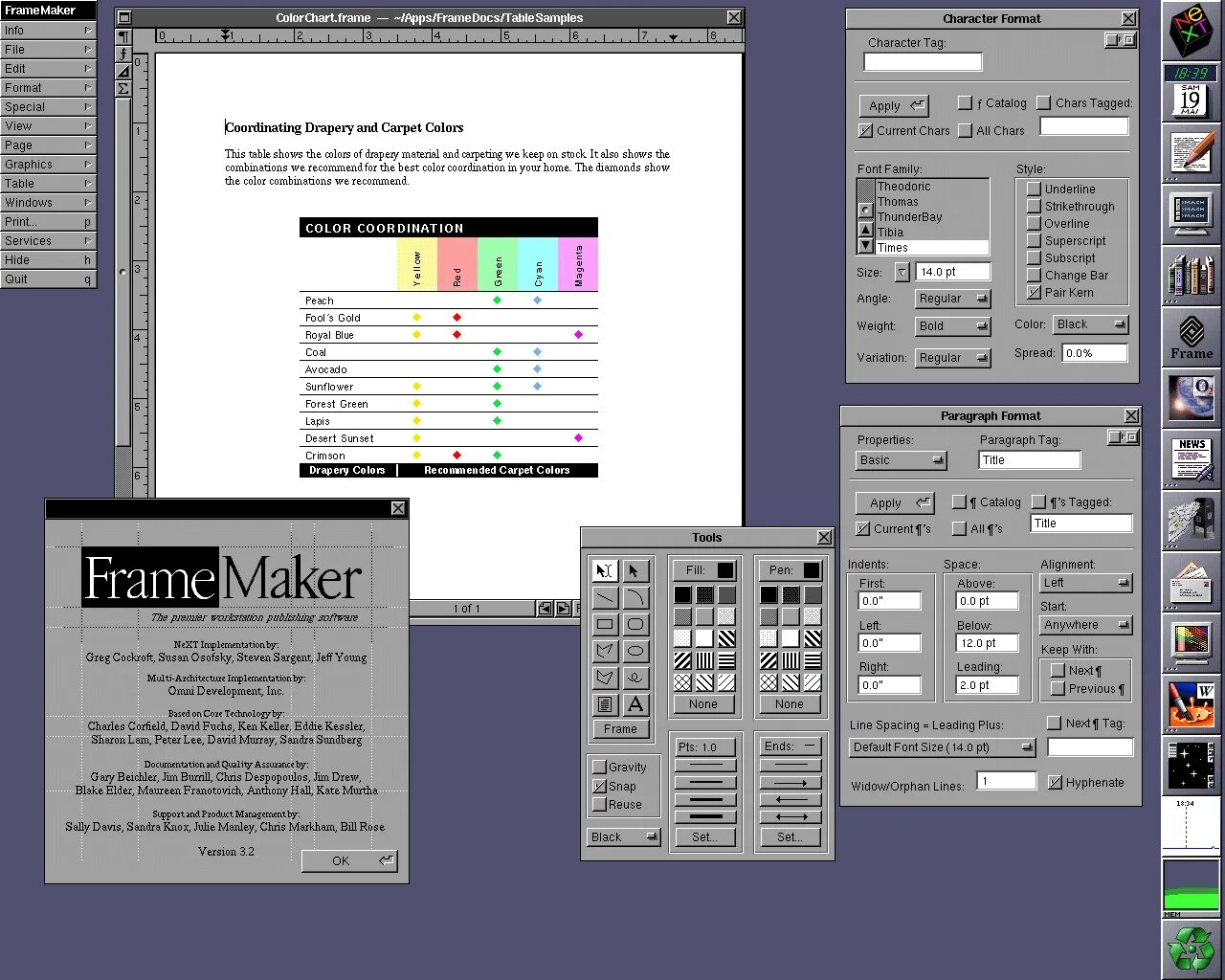Toggle the Hyphenate checkbox

coord(1055,782)
